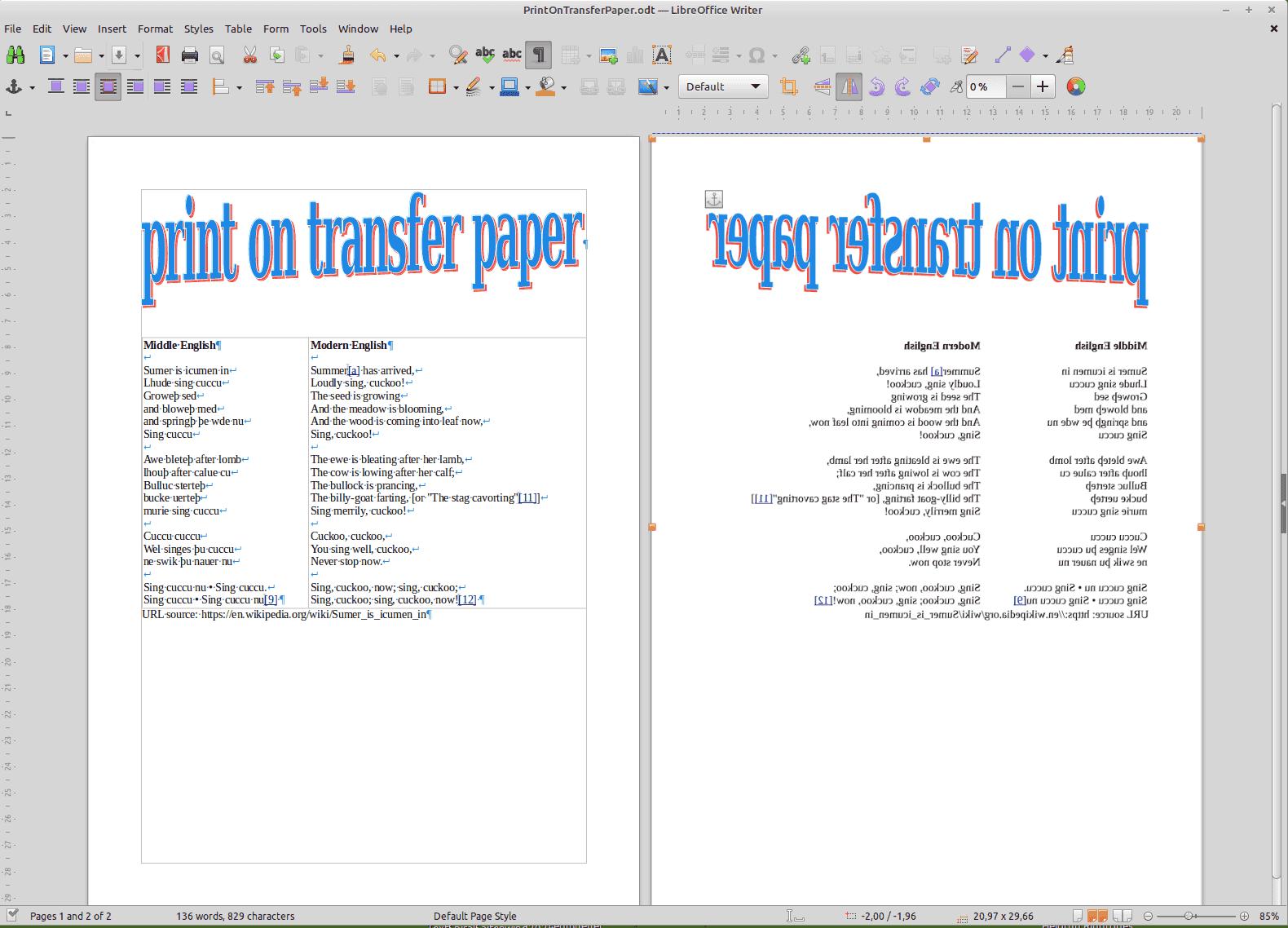Crop the image with the crop tool

[x=788, y=86]
